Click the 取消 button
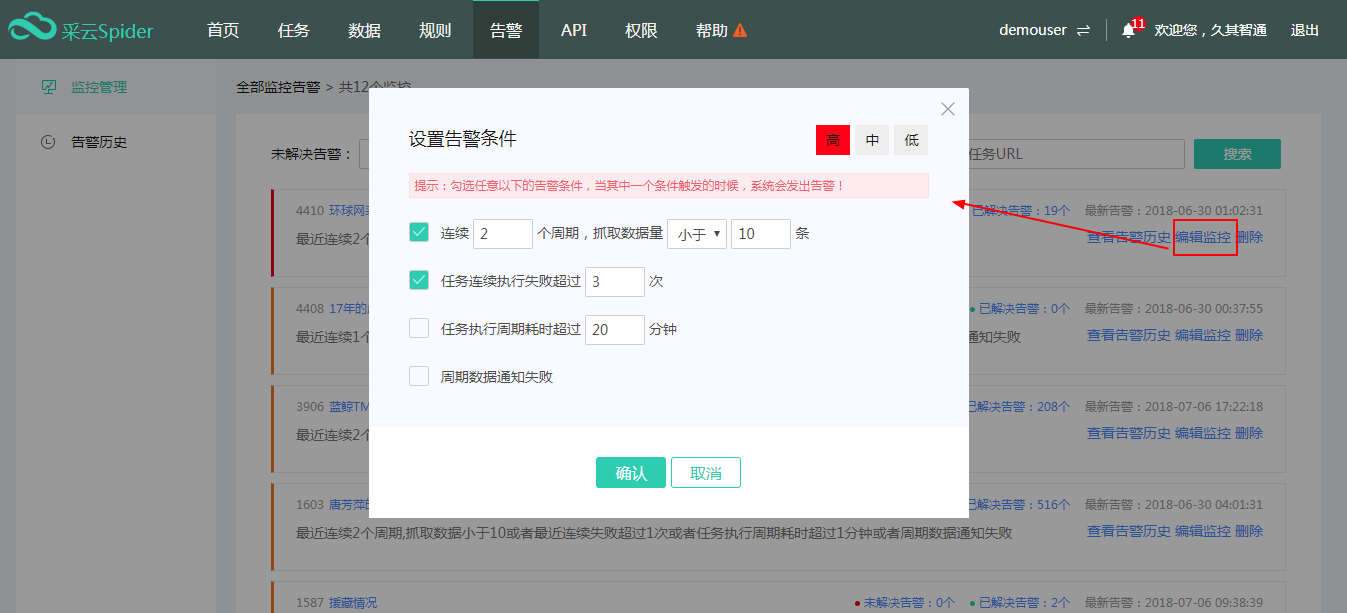 (x=706, y=473)
